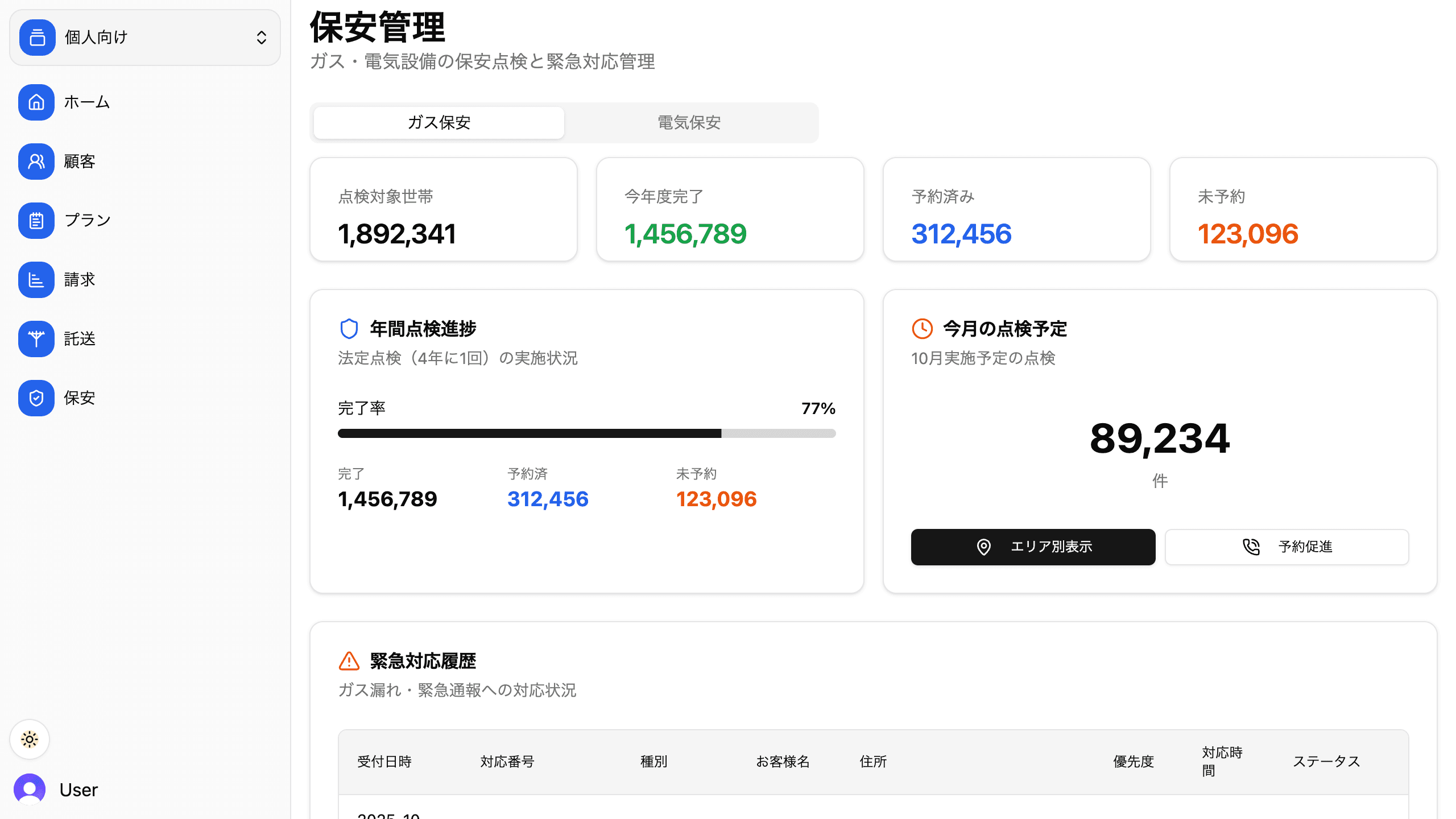The width and height of the screenshot is (1456, 819).
Task: Open the 個人向け segment selector
Action: (144, 38)
